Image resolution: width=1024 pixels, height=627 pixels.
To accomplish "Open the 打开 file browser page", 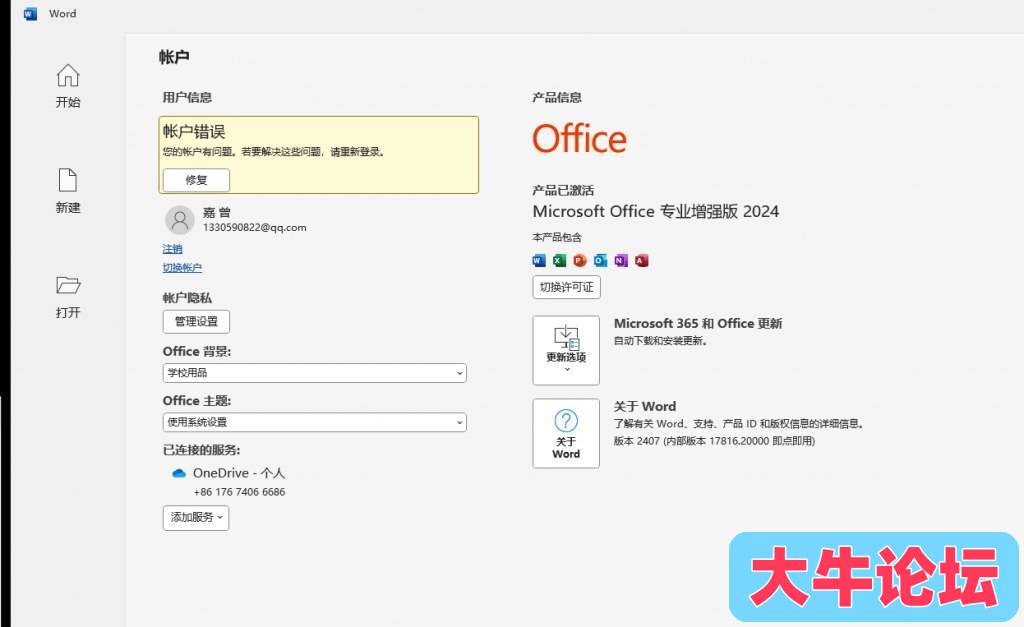I will [x=68, y=297].
